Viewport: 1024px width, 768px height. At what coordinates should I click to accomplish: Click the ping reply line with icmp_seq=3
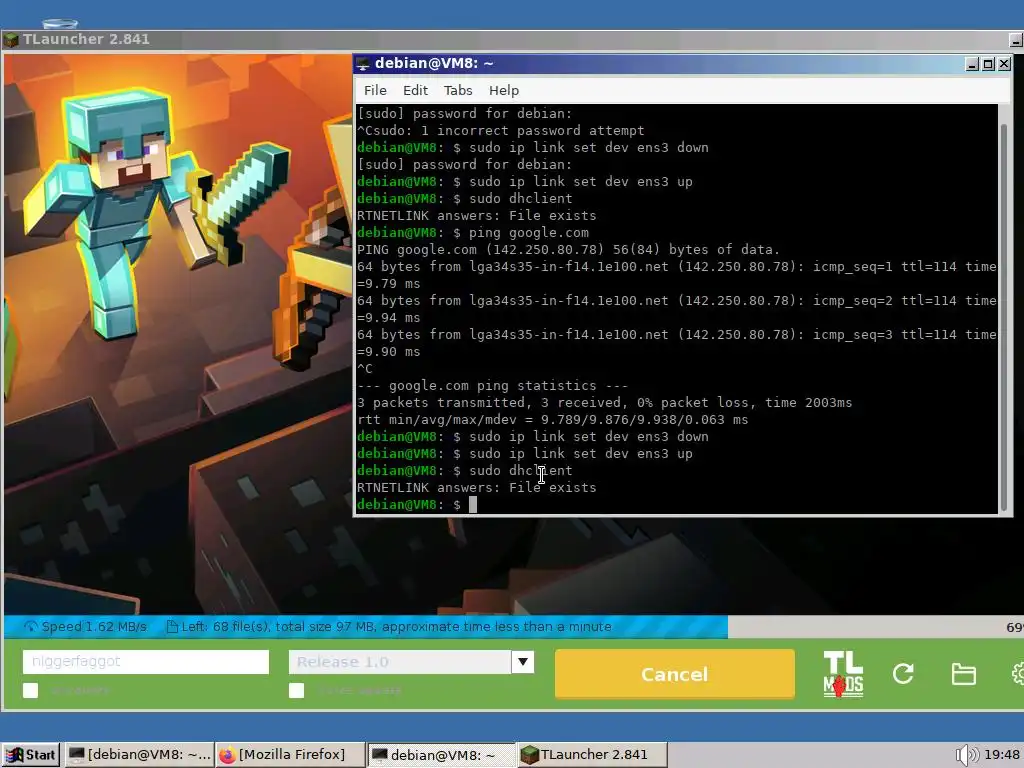[x=677, y=334]
